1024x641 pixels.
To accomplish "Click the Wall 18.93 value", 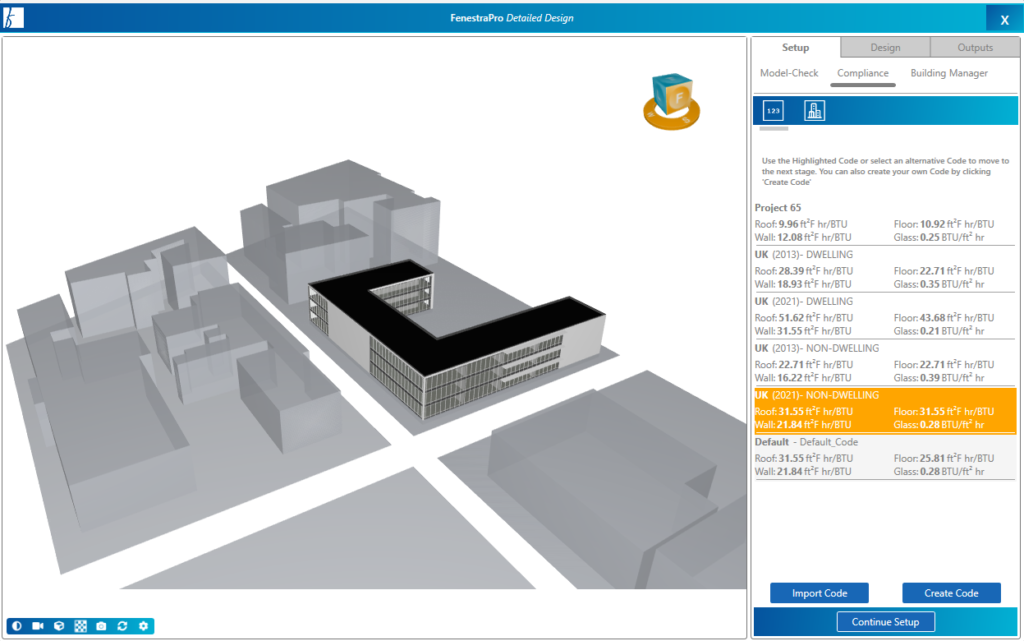I will (x=790, y=285).
